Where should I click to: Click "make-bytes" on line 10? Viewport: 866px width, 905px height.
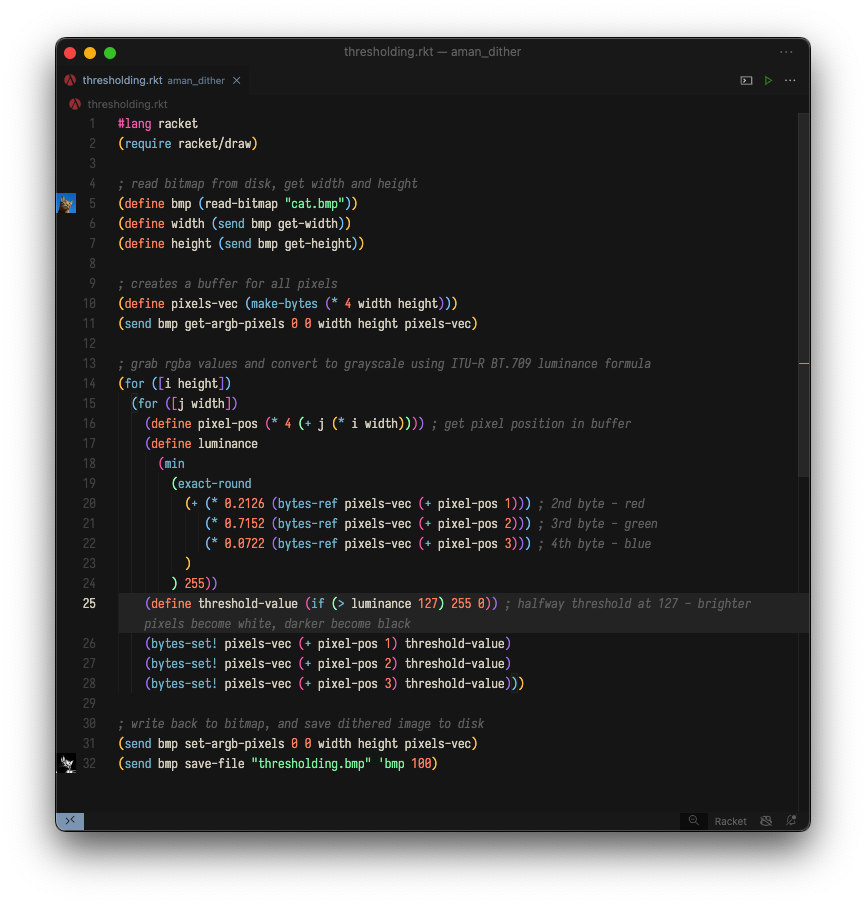click(x=285, y=304)
